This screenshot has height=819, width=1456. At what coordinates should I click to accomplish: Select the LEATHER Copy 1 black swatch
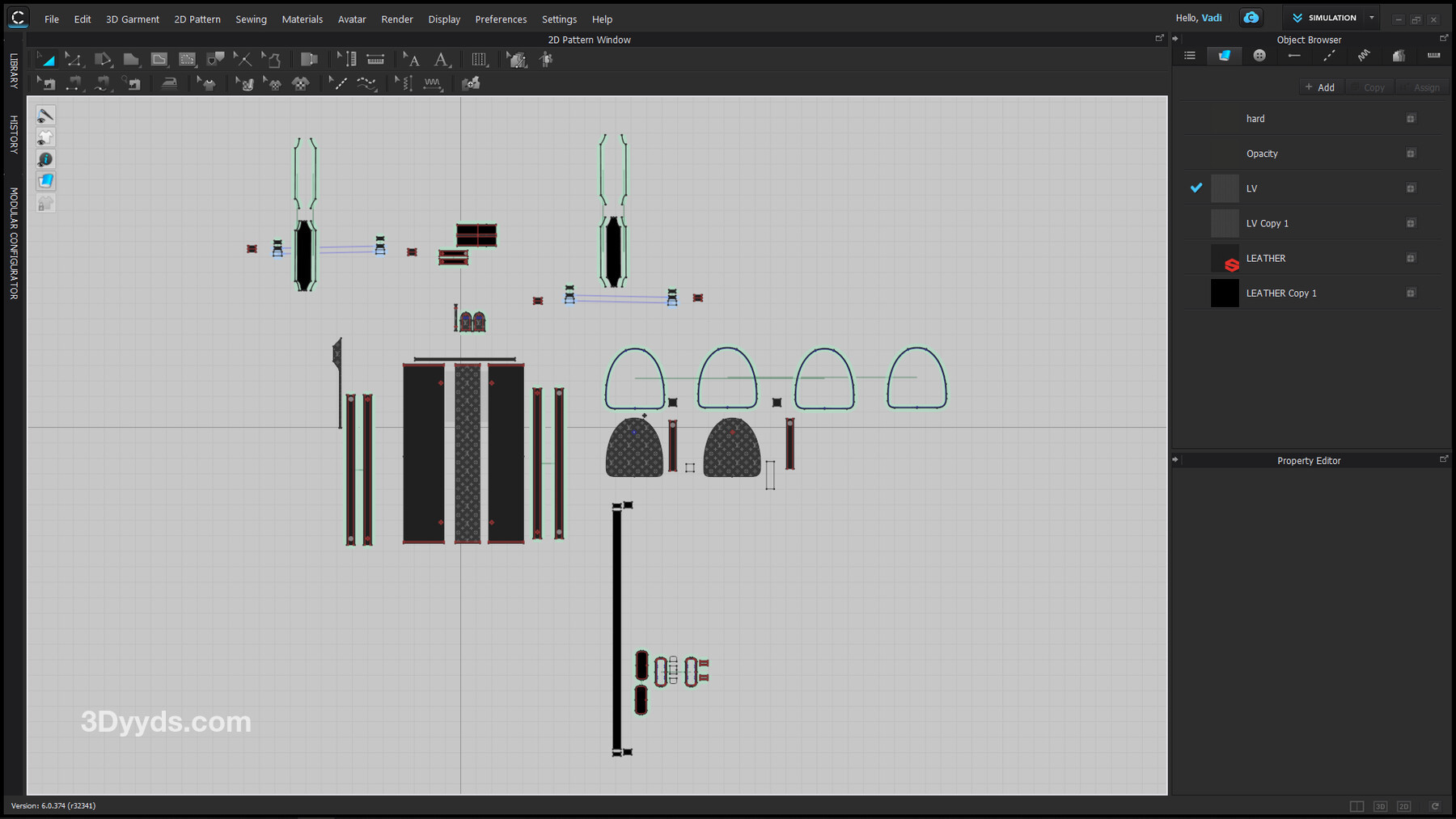(x=1225, y=293)
